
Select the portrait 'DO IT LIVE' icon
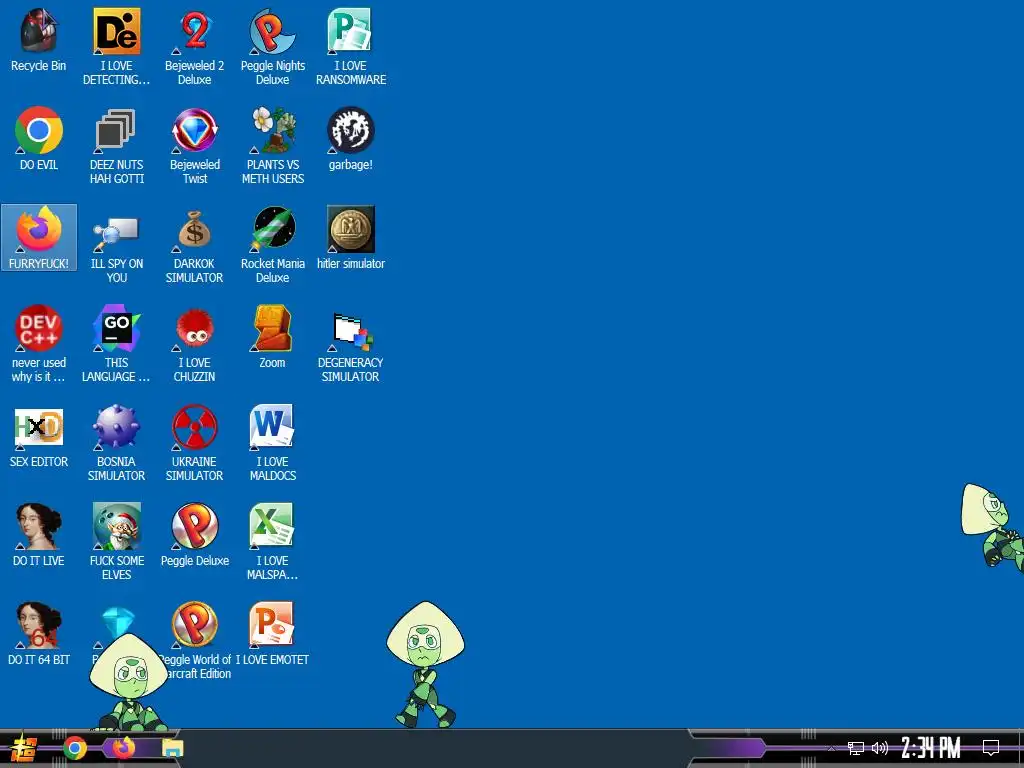pos(39,535)
